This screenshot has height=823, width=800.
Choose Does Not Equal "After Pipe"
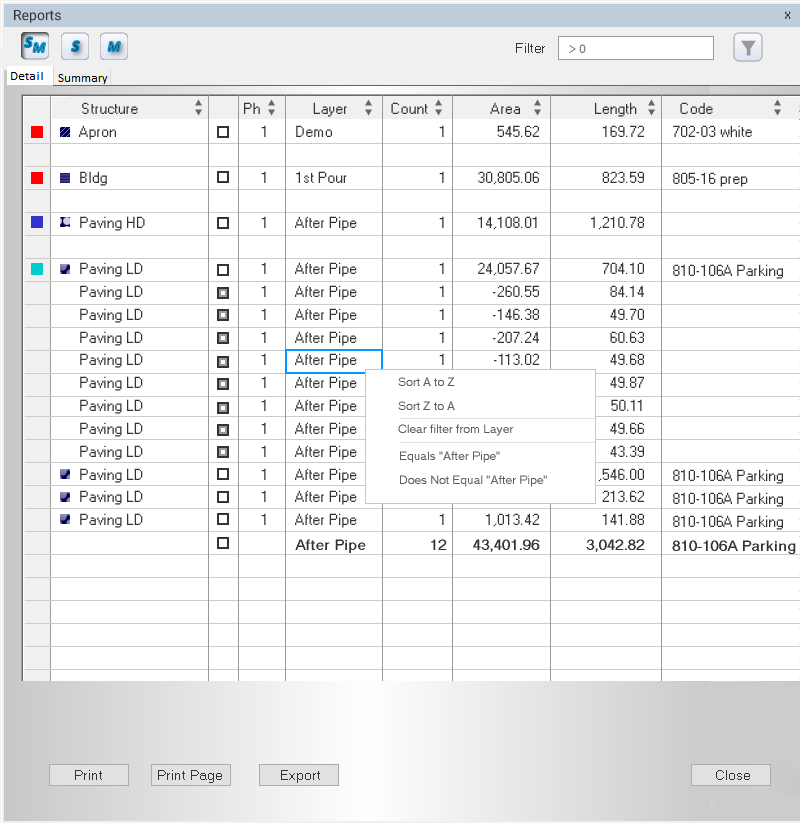pyautogui.click(x=473, y=480)
